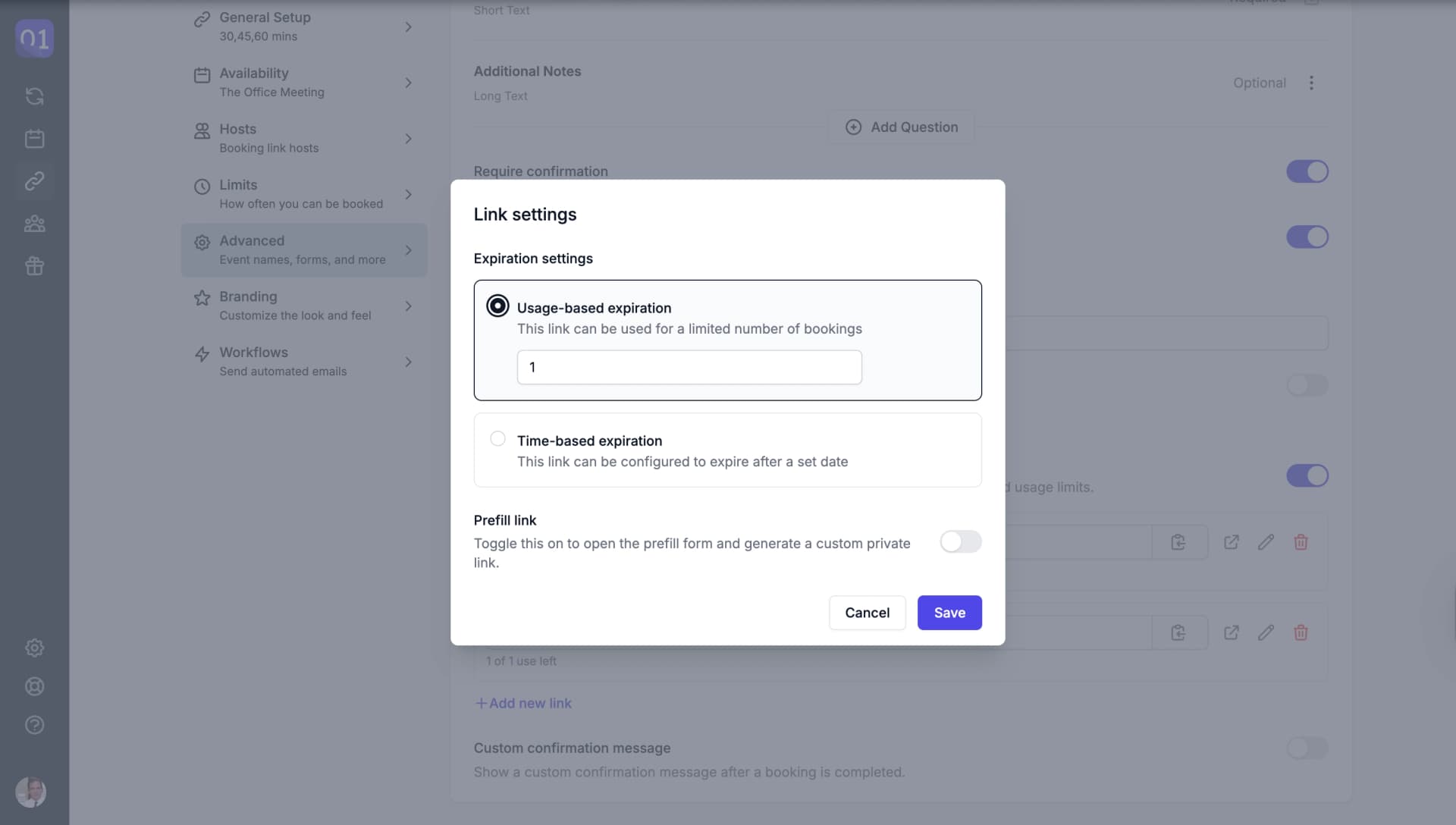
Task: Open the calendar icon in left sidebar
Action: coord(34,139)
